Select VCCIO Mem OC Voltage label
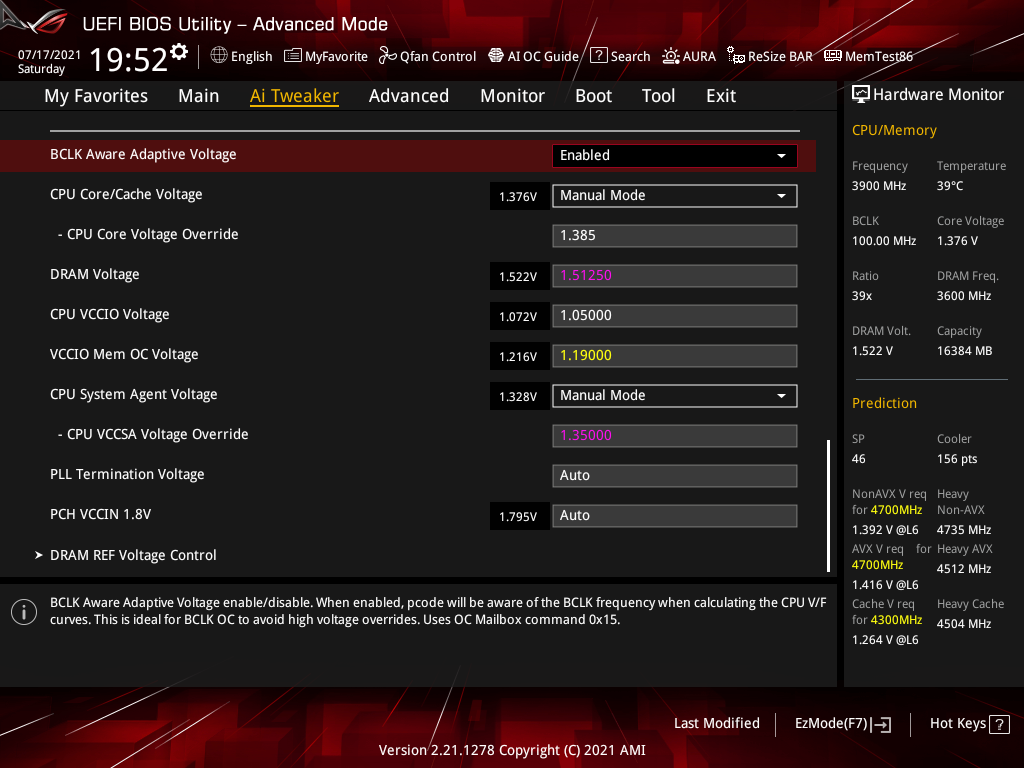Screen dimensions: 1024x768 point(124,355)
